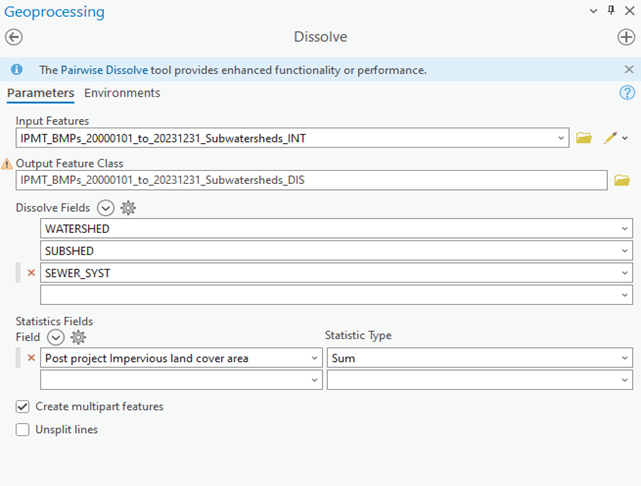Browse for Input Features folder icon
Viewport: 641px width, 486px height.
pyautogui.click(x=585, y=138)
